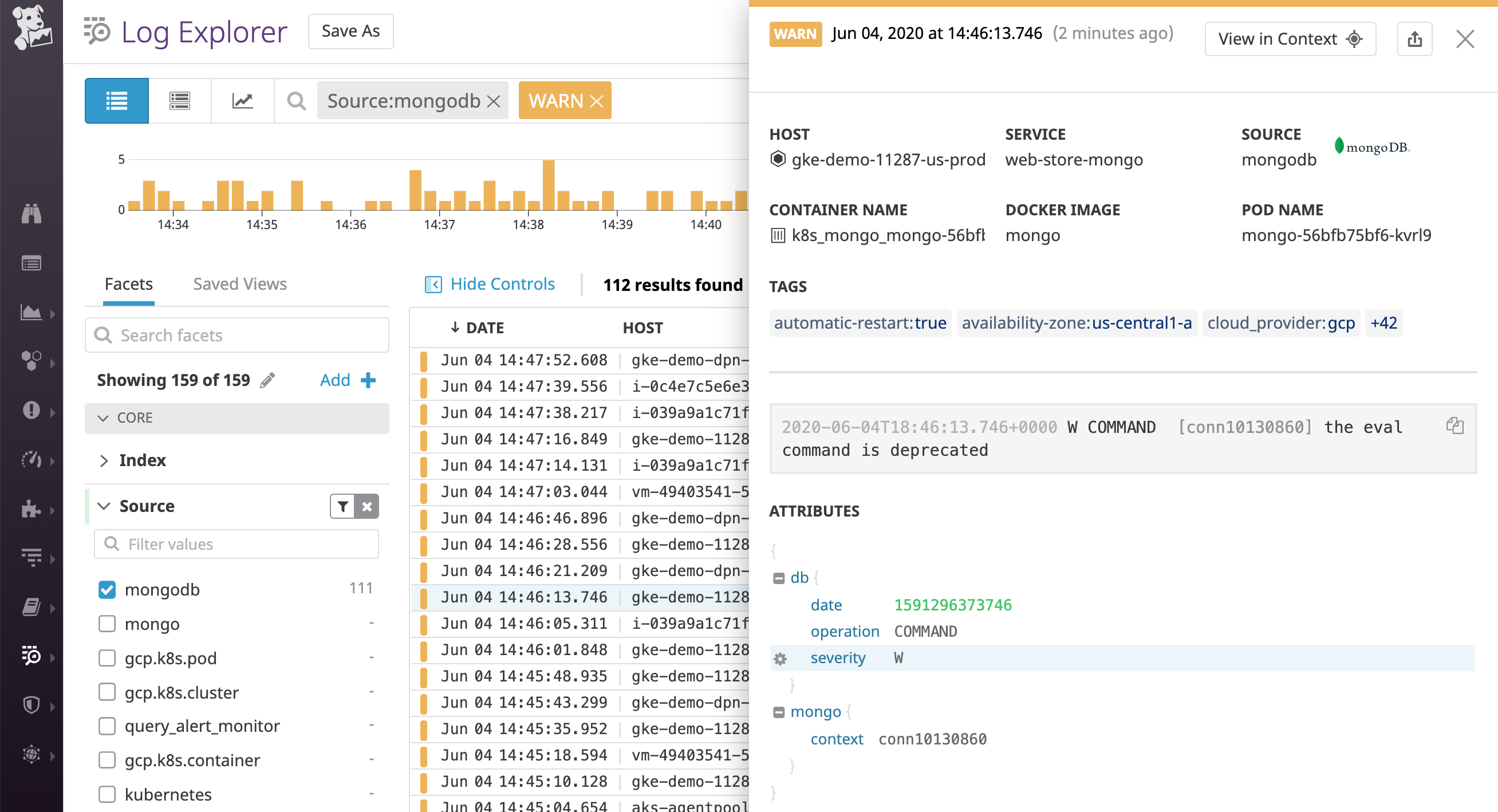Open the Security shield icon in sidebar
1498x812 pixels.
pos(32,705)
